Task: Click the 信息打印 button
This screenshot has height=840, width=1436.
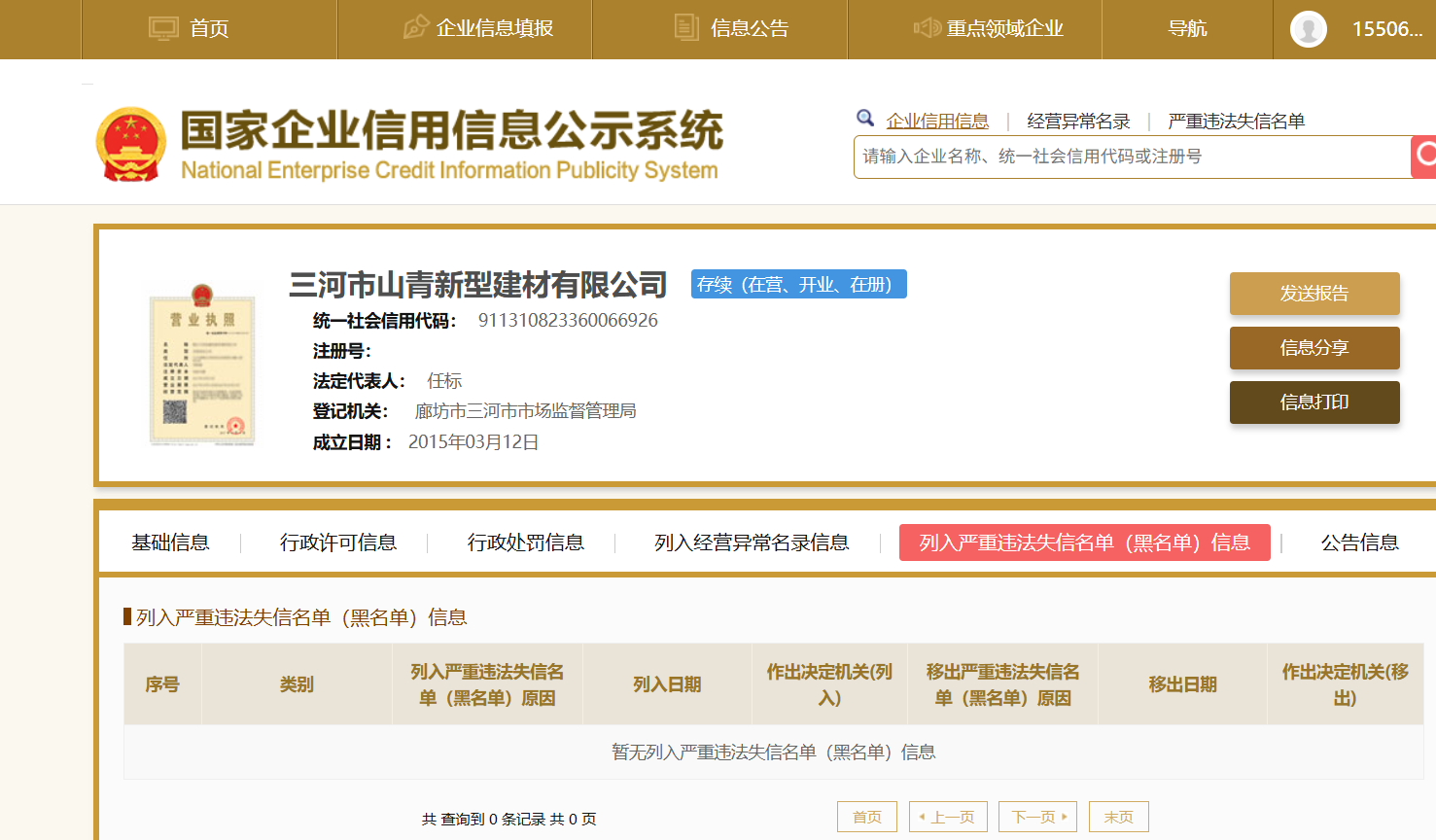Action: [1313, 402]
